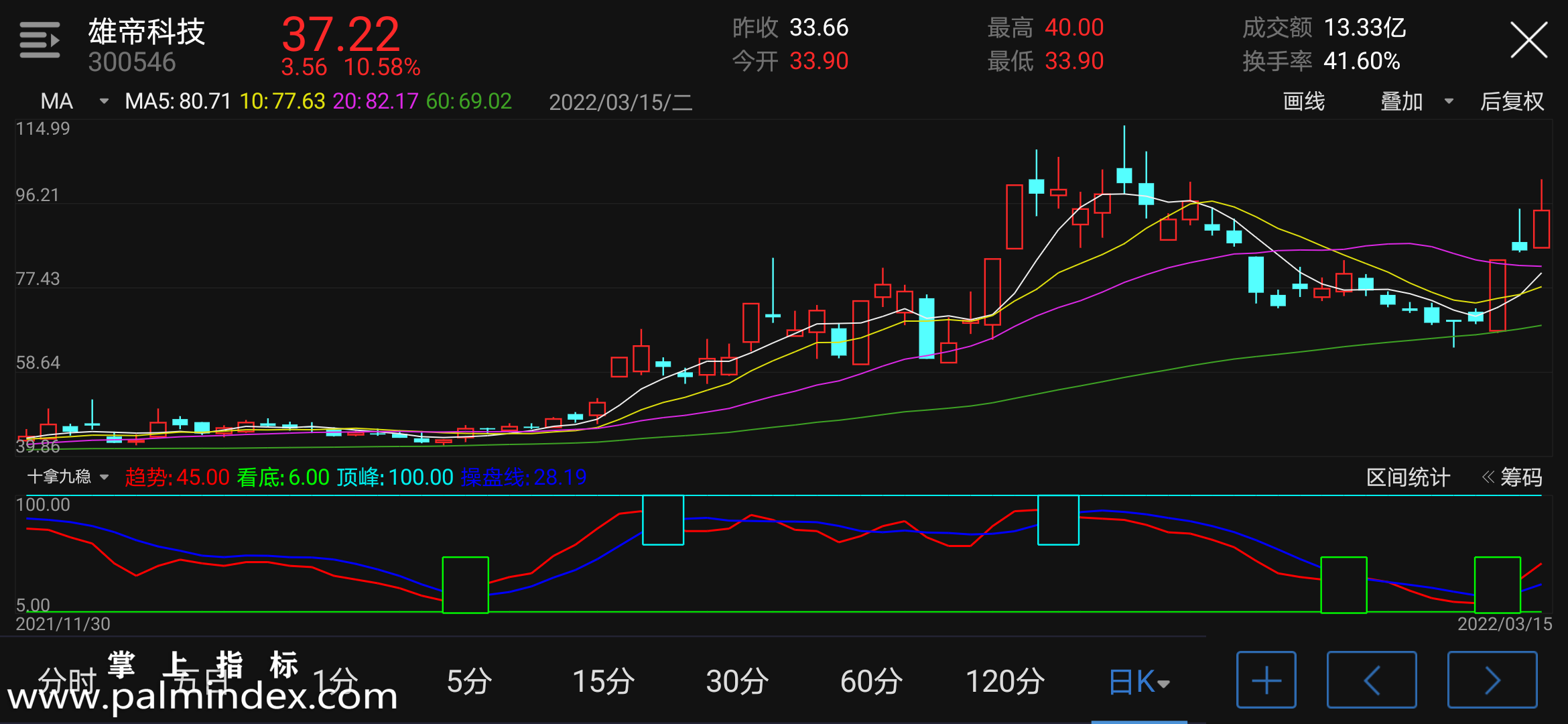Click the end date 2022/03/15 label

pos(1504,624)
